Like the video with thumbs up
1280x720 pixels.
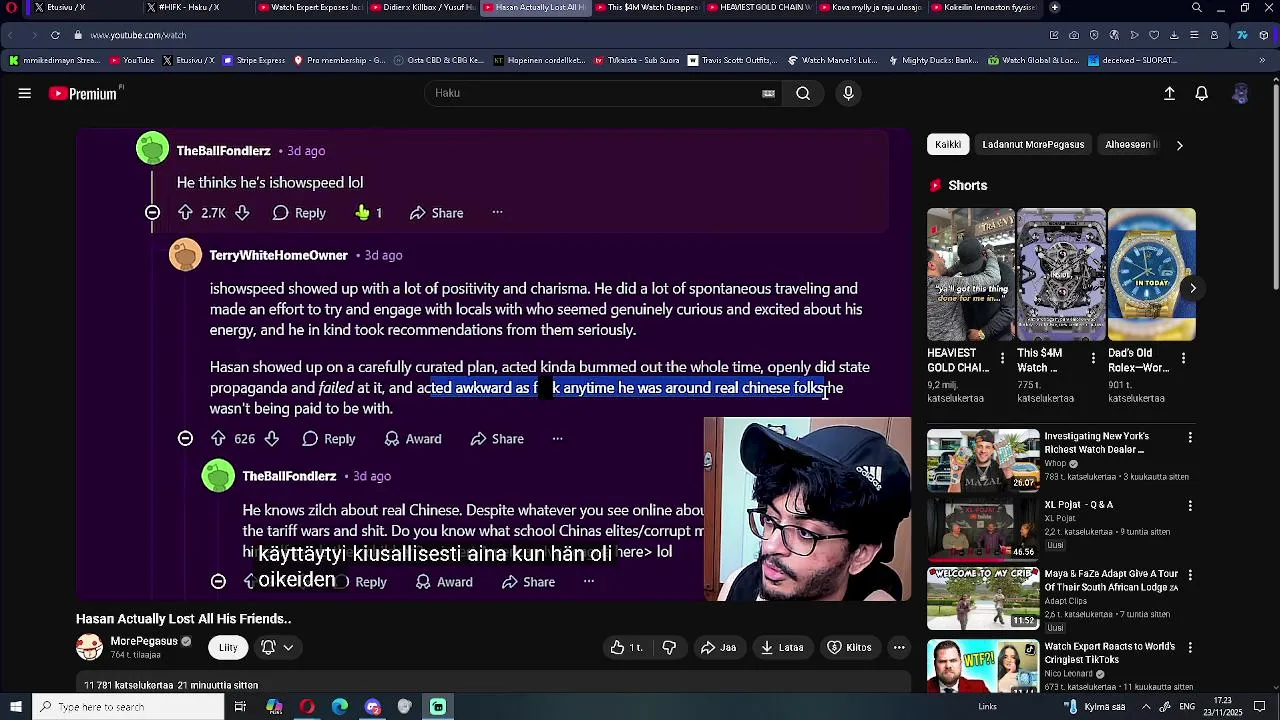tap(628, 647)
